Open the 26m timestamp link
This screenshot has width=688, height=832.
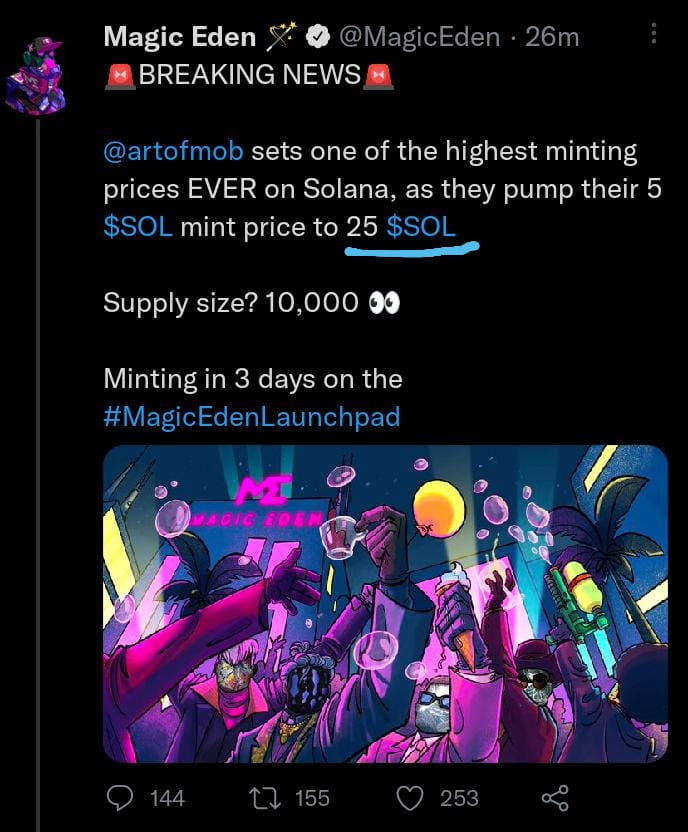pyautogui.click(x=552, y=37)
